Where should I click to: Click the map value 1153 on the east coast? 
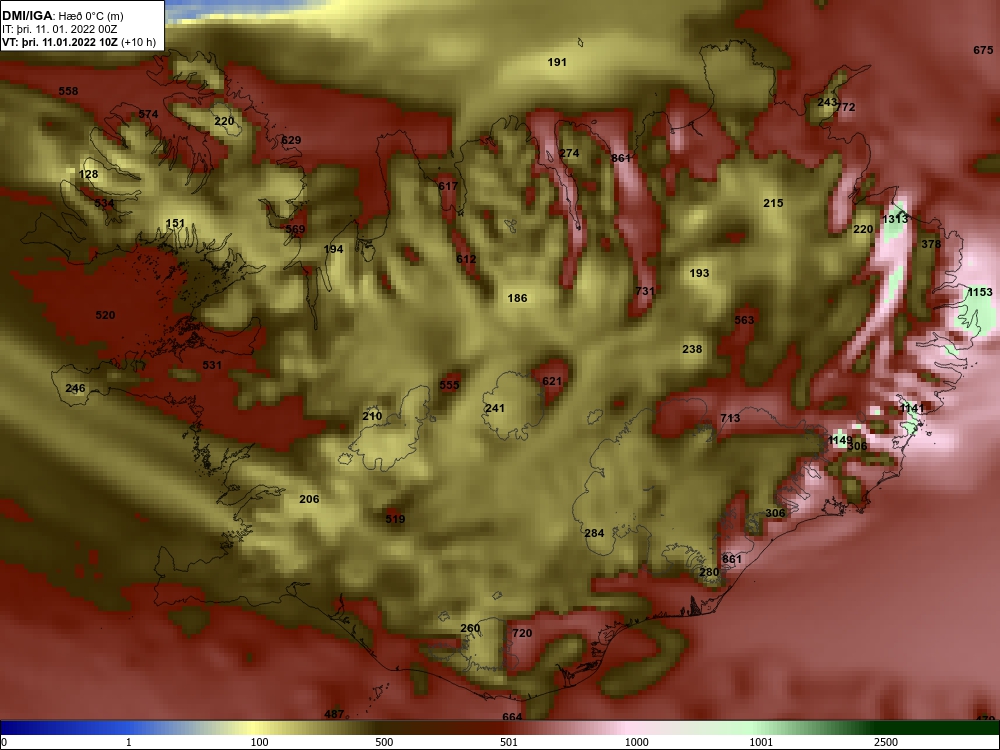pos(980,292)
